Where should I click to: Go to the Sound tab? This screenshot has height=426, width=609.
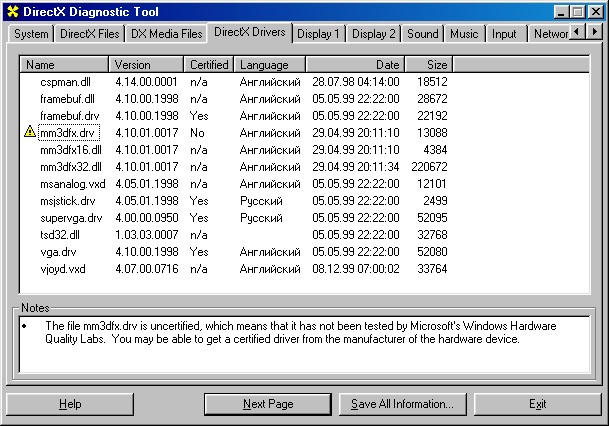coord(422,34)
